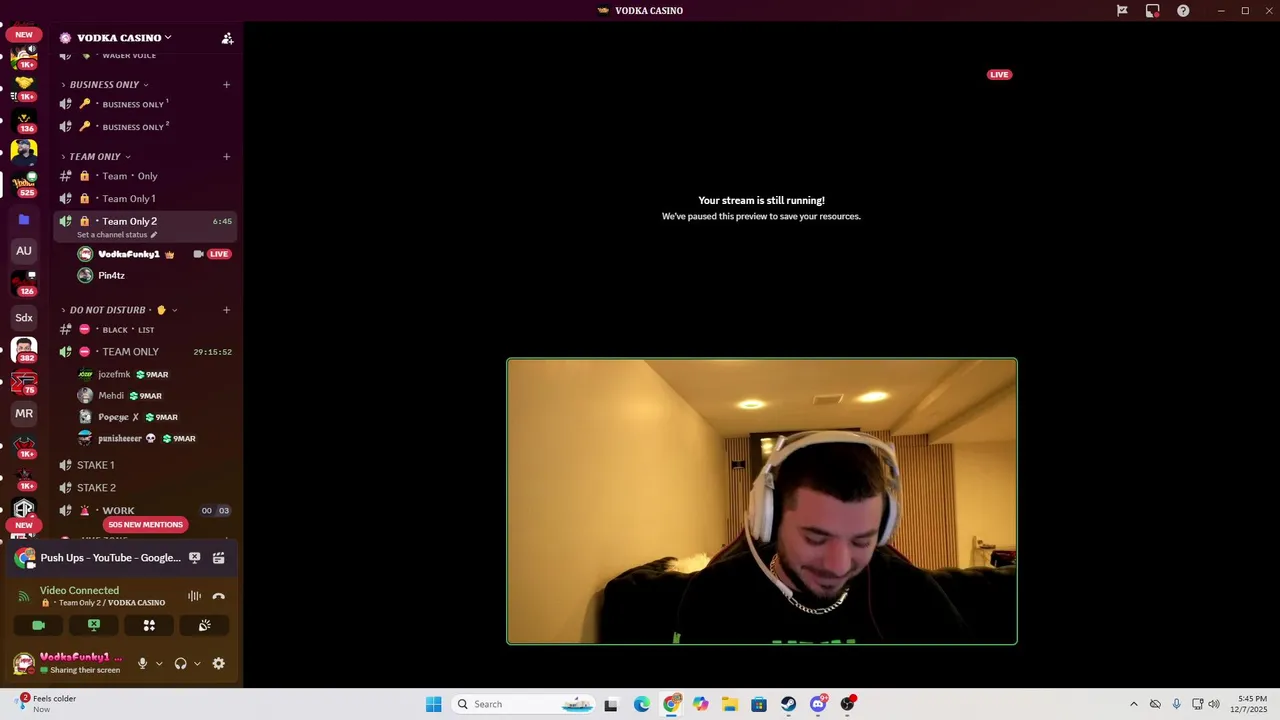Screen dimensions: 1280x720
Task: Add channel to BUSINESS ONLY category
Action: [x=226, y=85]
